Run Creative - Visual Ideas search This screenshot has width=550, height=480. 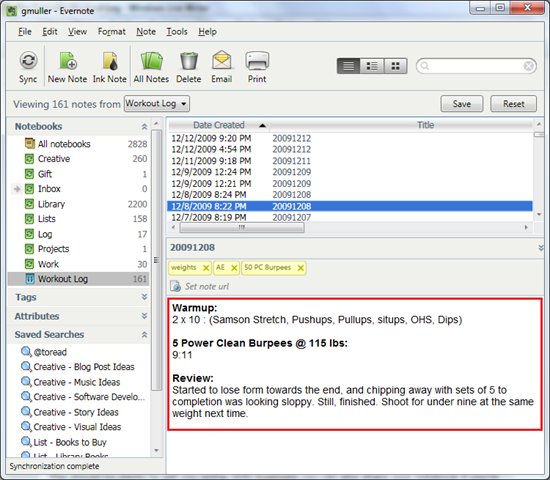tap(71, 427)
